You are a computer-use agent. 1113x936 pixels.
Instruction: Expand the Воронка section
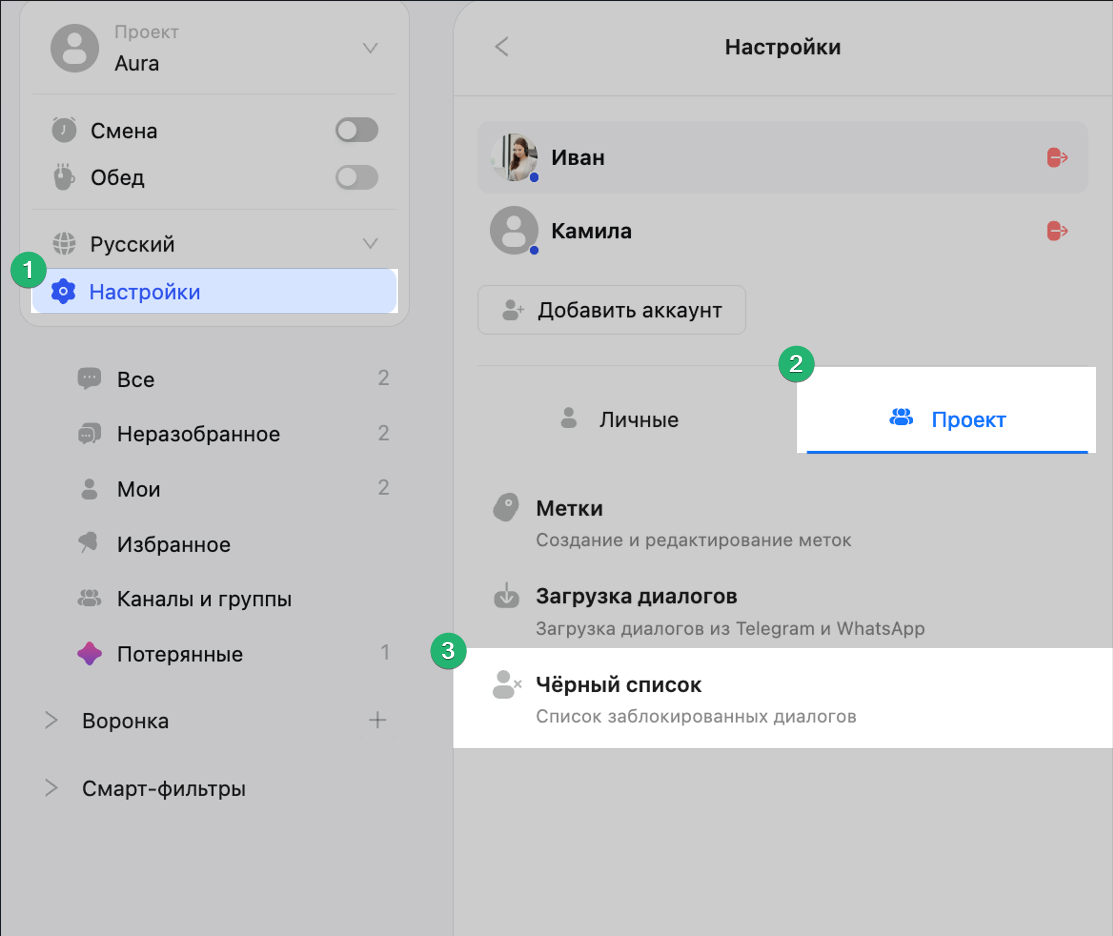click(52, 721)
